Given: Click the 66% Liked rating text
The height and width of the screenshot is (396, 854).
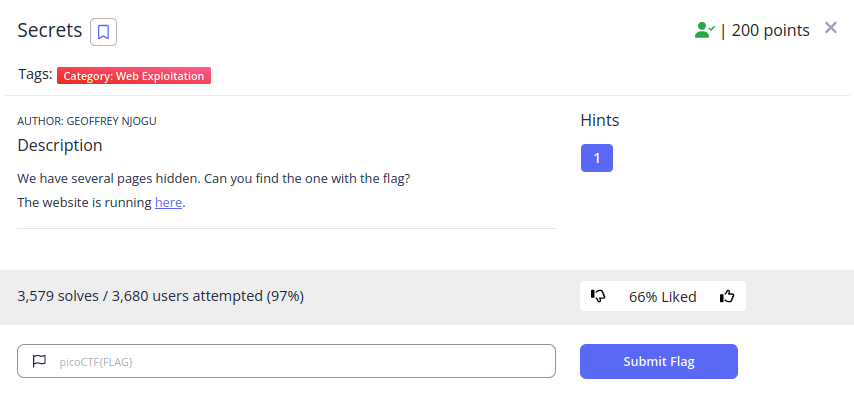Looking at the screenshot, I should 662,297.
